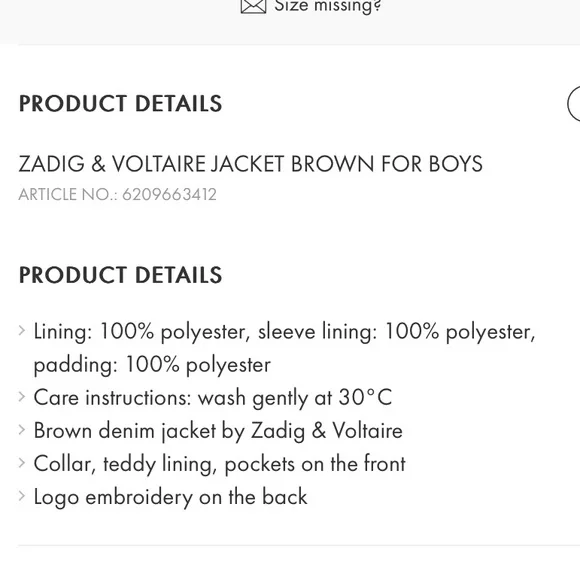The height and width of the screenshot is (580, 580).
Task: Select the Zadig & Voltaire jacket title
Action: [250, 163]
